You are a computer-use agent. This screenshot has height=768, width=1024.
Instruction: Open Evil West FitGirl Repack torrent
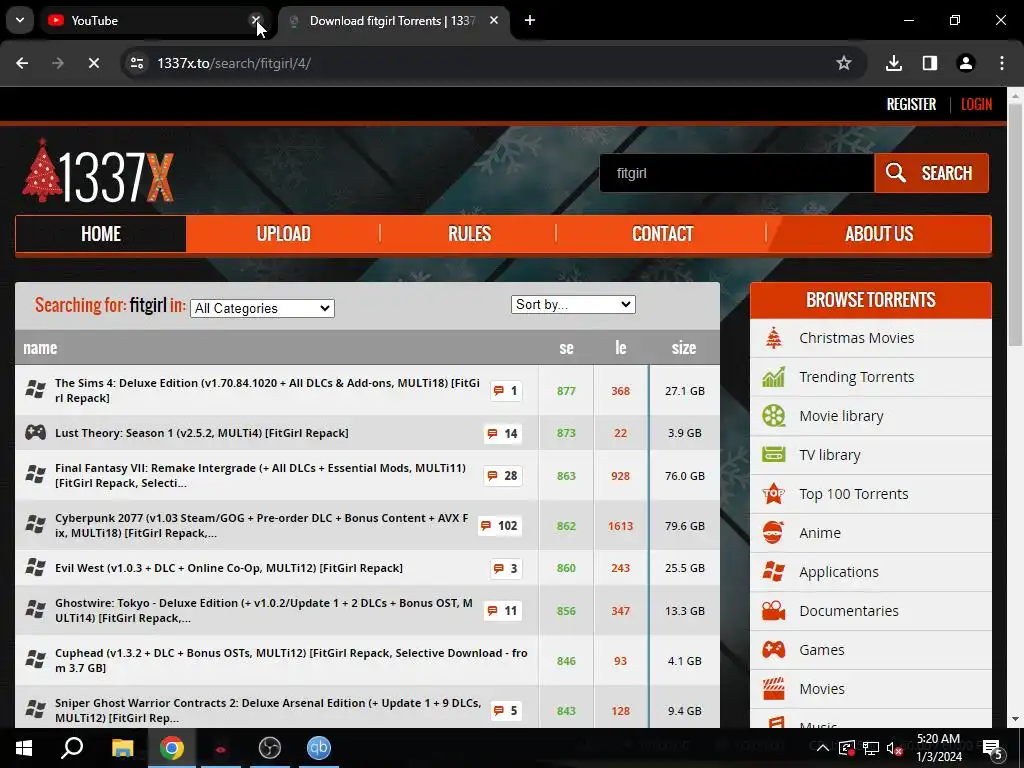pyautogui.click(x=229, y=568)
